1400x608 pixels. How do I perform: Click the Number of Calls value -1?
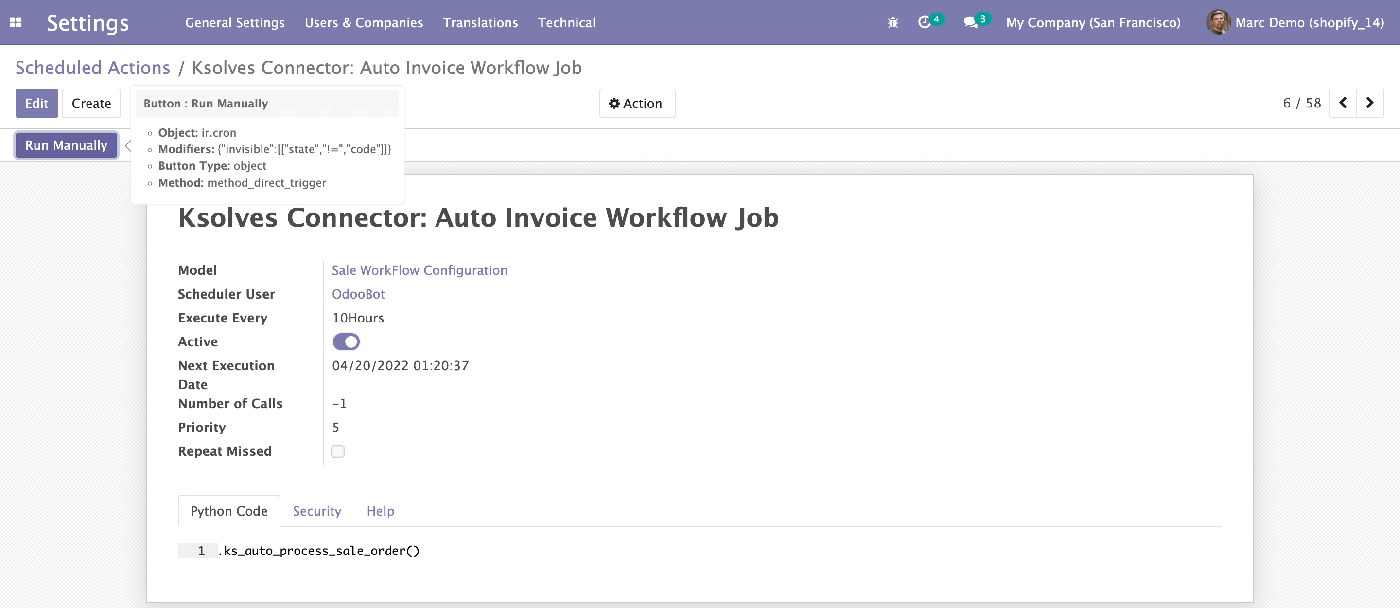[339, 404]
